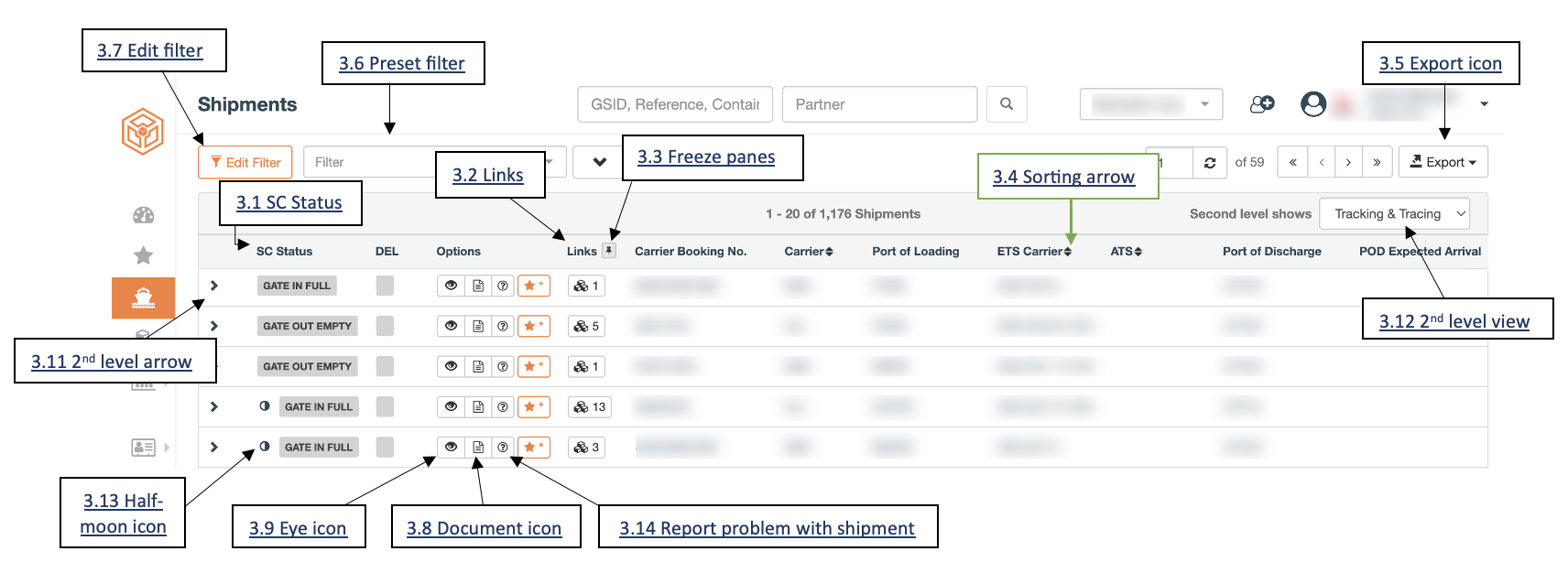Open the add partner icon
This screenshot has height=562, width=1568.
[1262, 104]
